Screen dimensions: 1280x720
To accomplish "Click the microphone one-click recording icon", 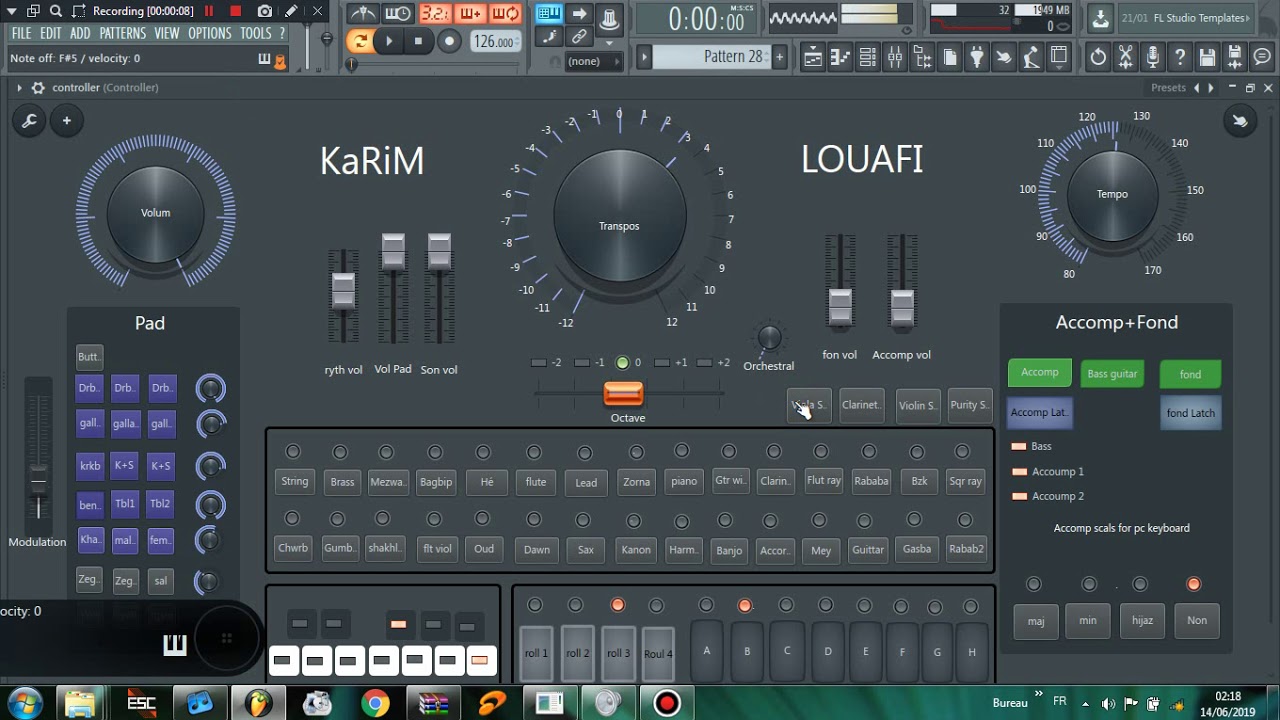I will pos(1153,57).
